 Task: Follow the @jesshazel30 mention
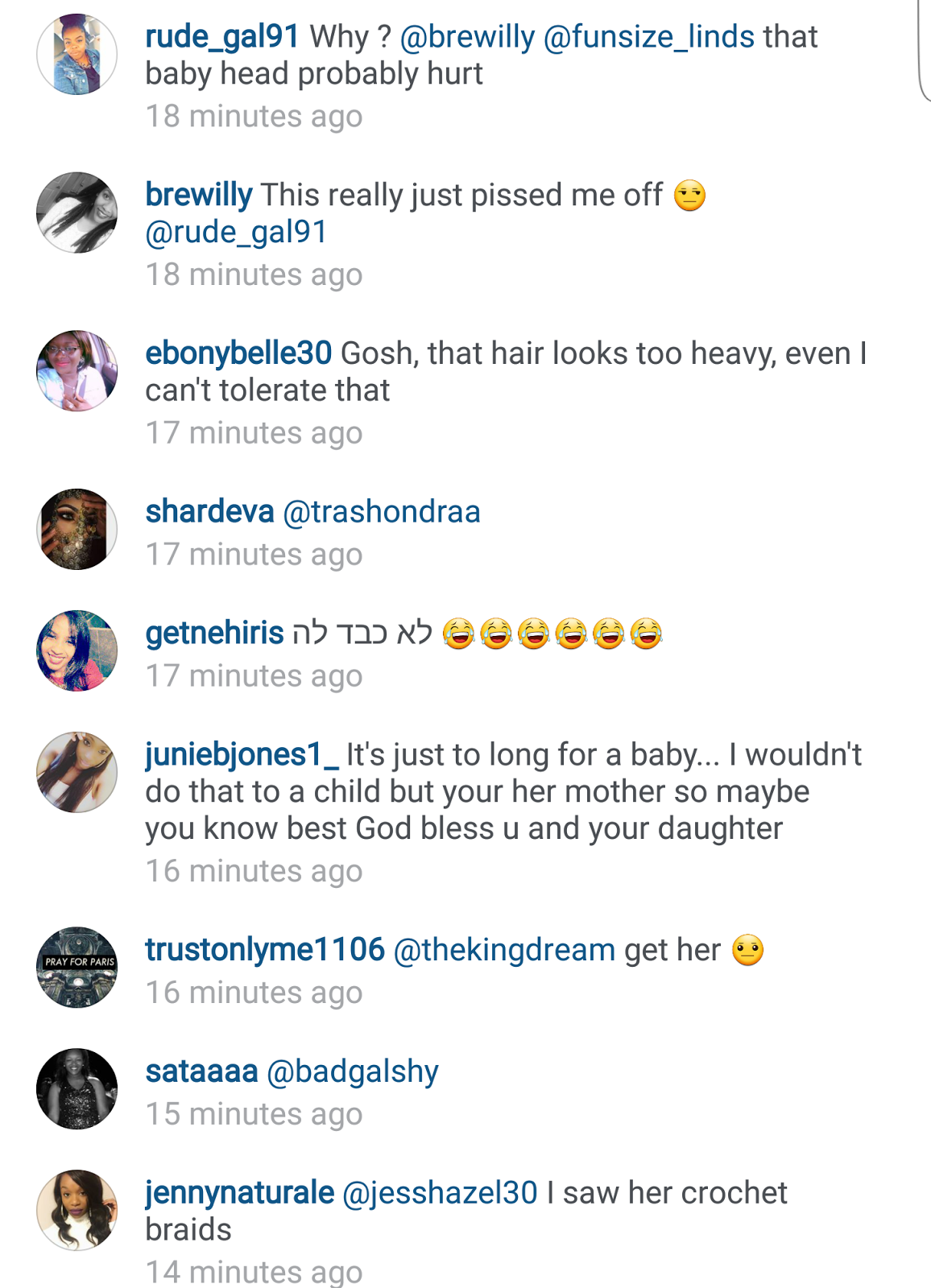[440, 1193]
